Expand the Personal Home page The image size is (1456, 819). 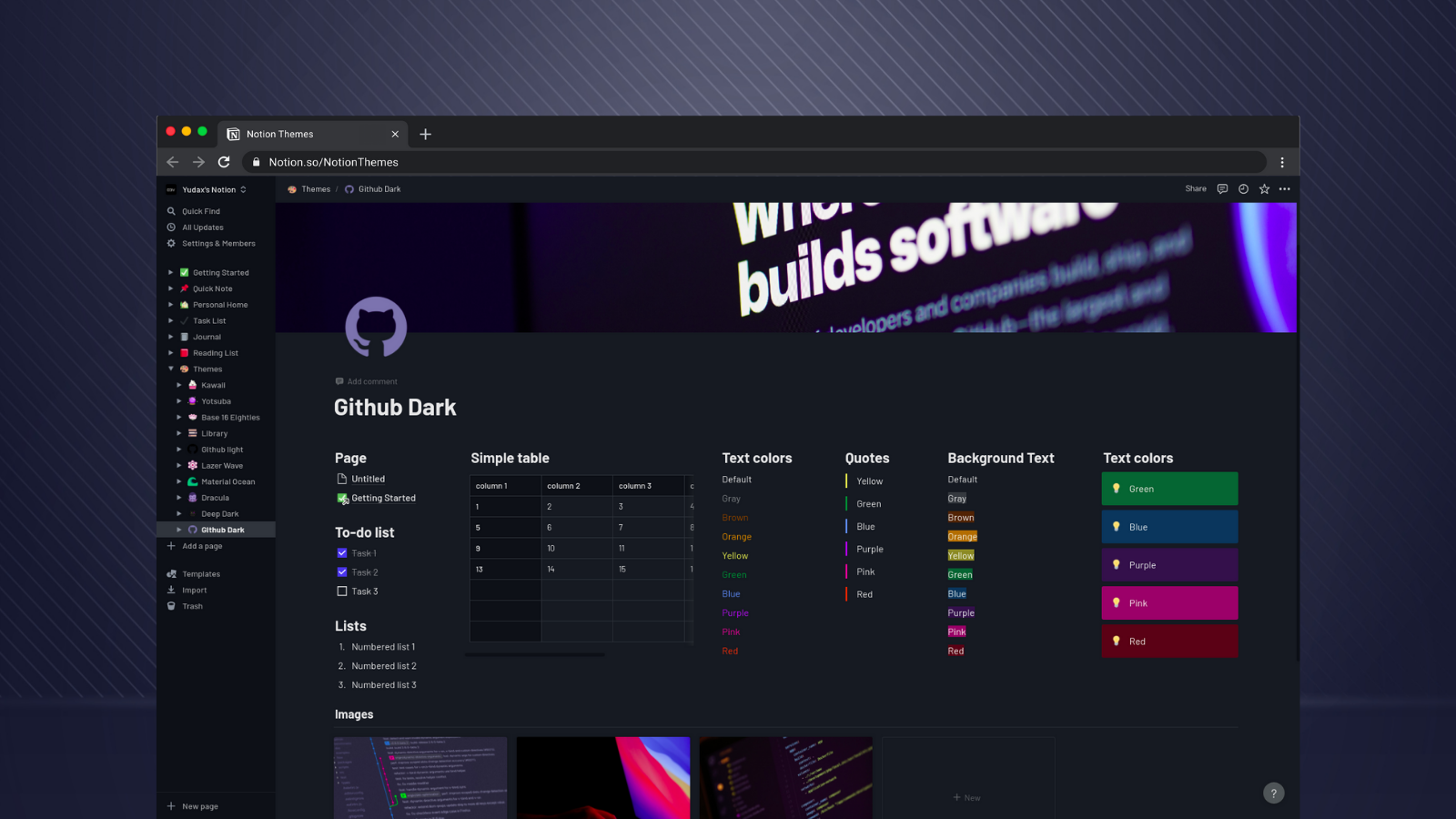click(x=170, y=305)
